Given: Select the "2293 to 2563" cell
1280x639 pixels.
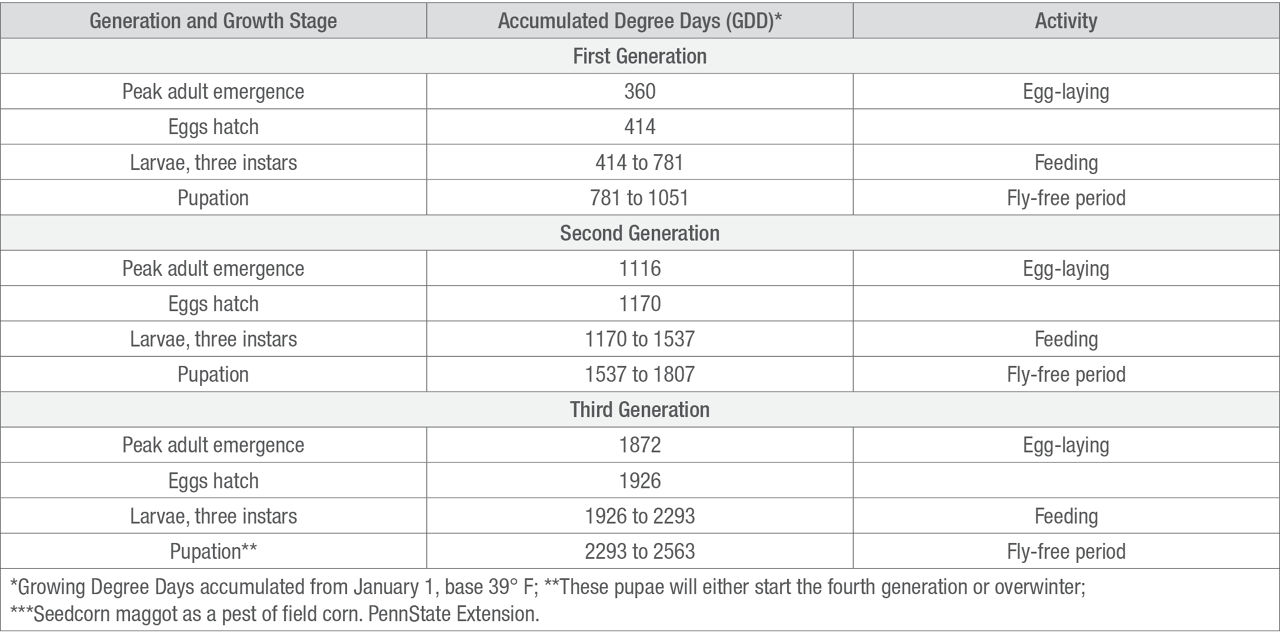Looking at the screenshot, I should 639,552.
